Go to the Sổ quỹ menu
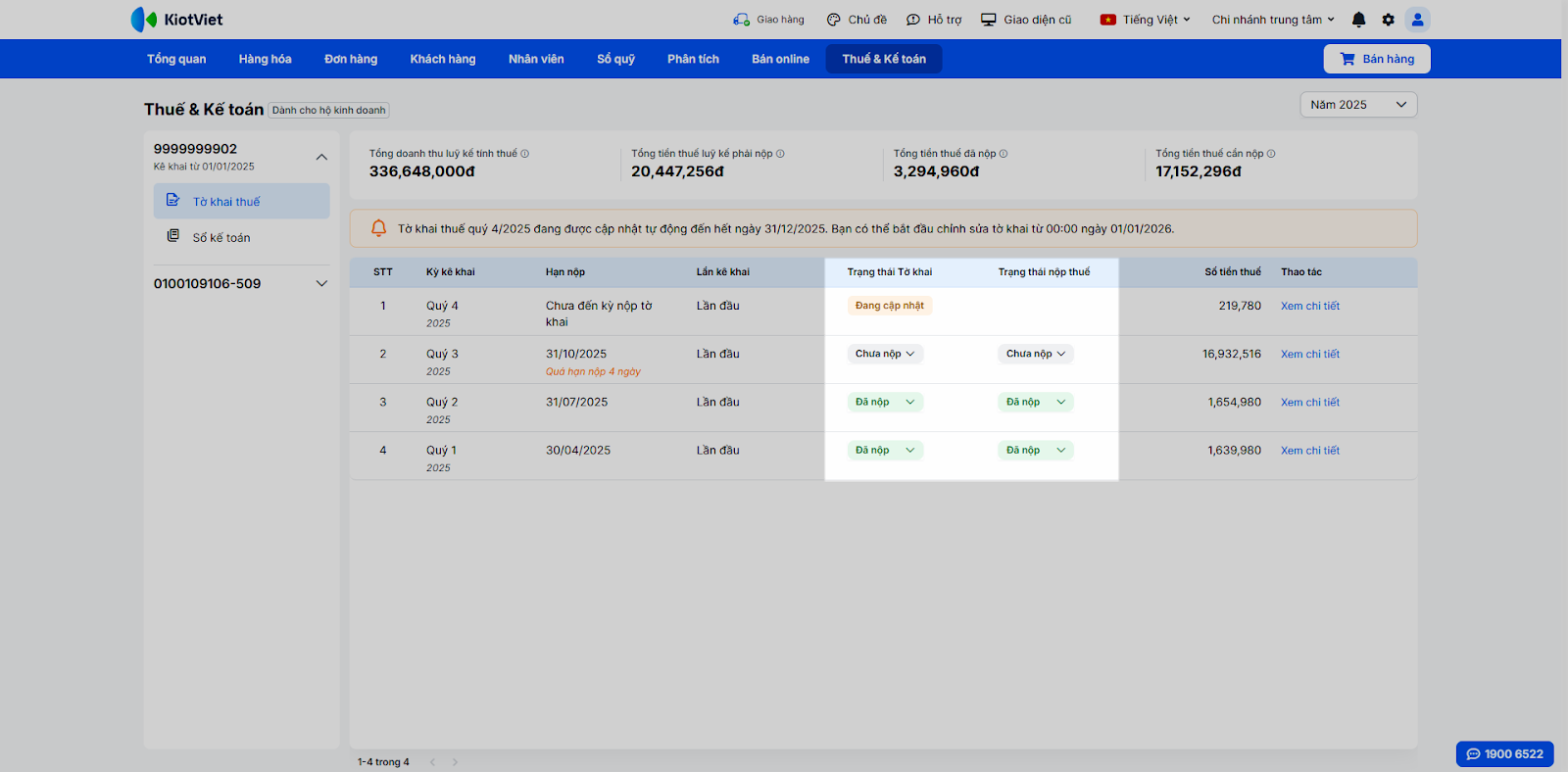This screenshot has width=1568, height=772. [x=615, y=59]
